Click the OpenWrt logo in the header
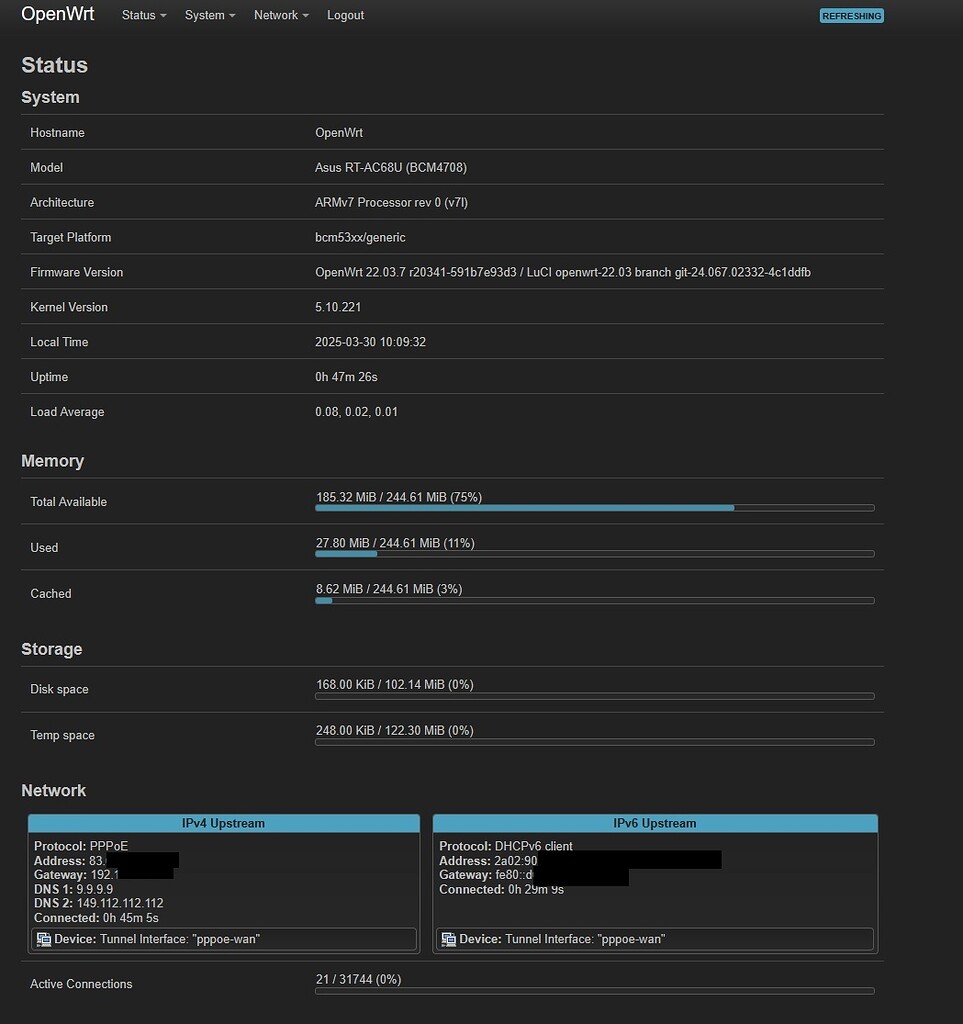Viewport: 963px width, 1024px height. point(57,14)
